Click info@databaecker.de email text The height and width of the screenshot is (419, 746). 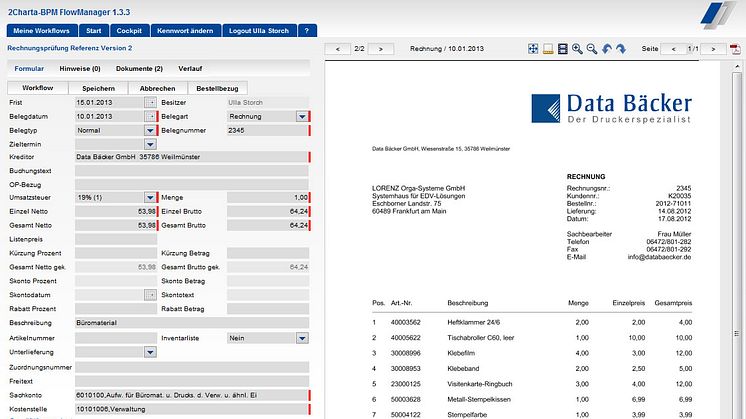click(x=659, y=257)
